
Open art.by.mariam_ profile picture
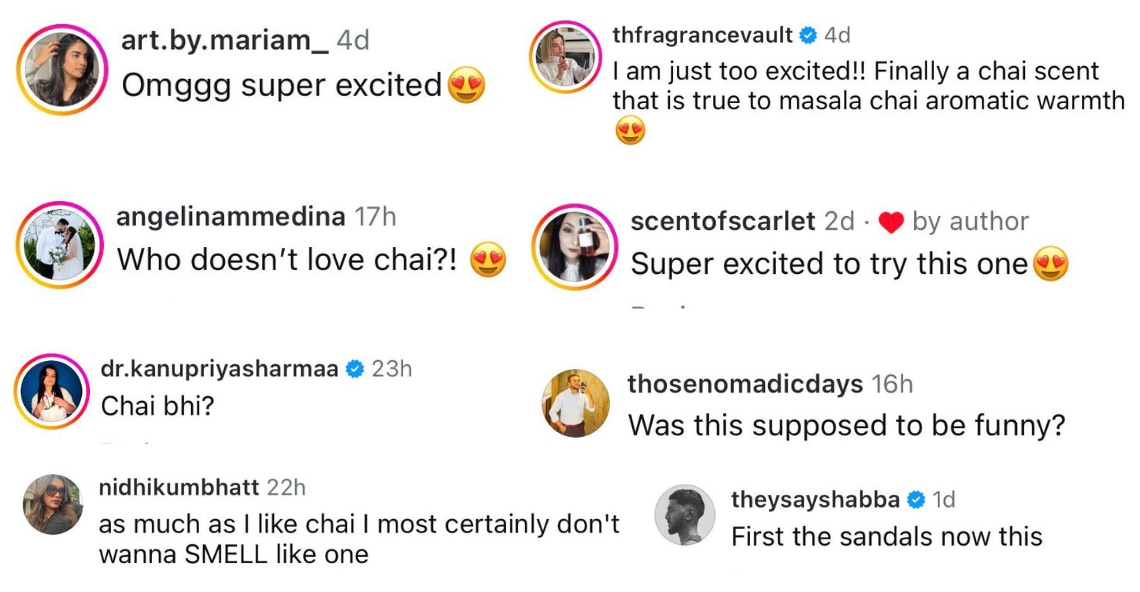[60, 69]
